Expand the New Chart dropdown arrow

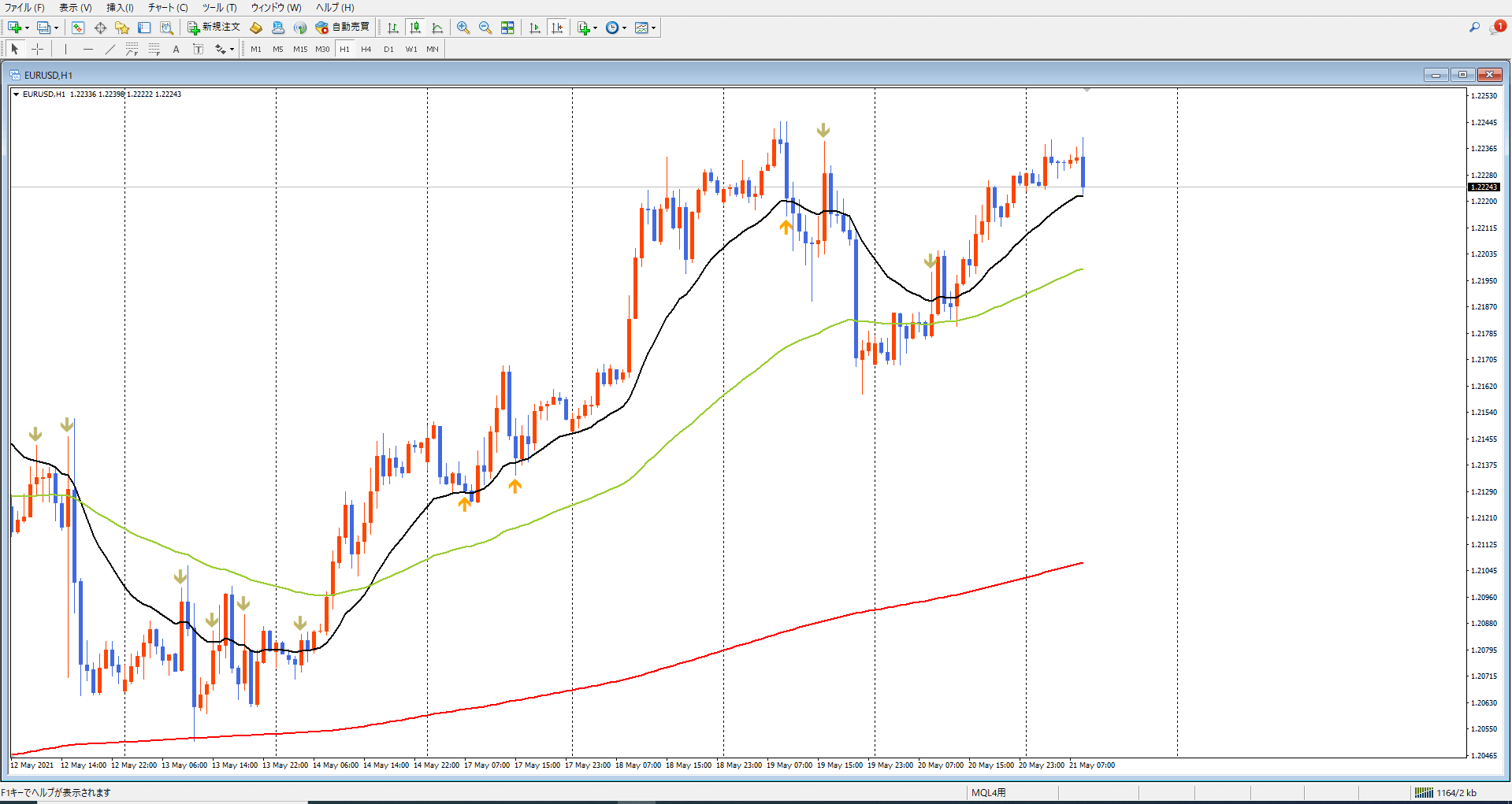pos(27,28)
